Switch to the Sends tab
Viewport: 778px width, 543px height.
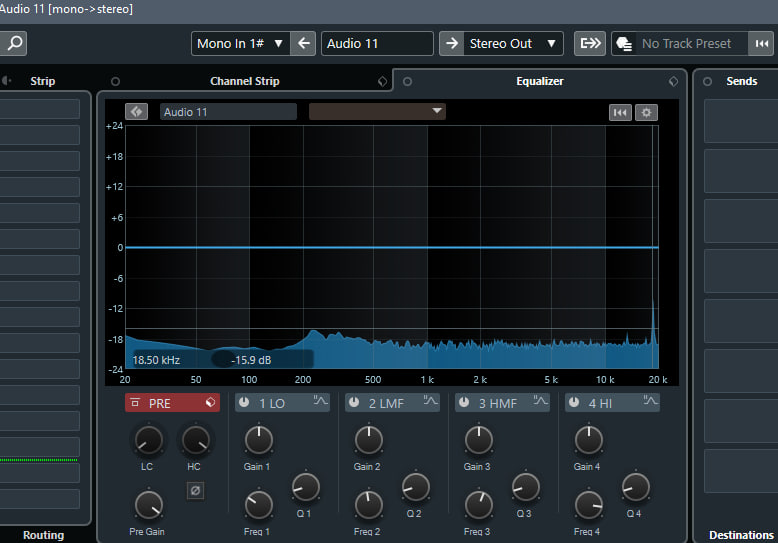click(x=741, y=81)
